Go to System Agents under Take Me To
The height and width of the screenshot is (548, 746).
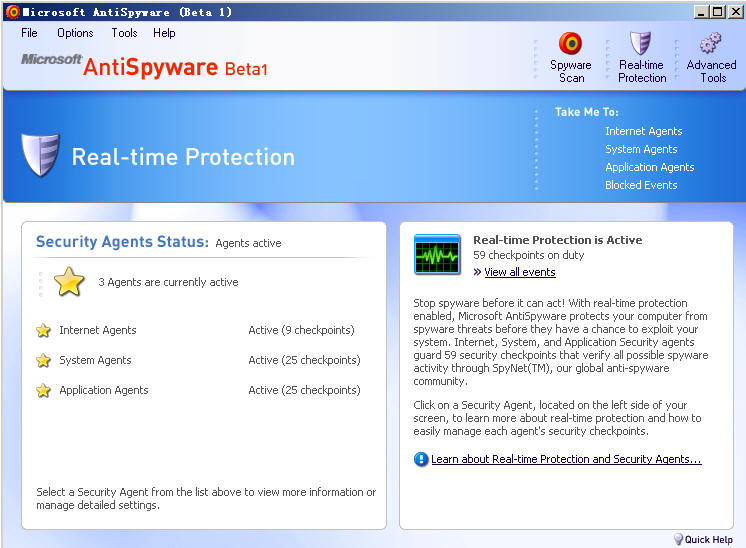(x=641, y=149)
